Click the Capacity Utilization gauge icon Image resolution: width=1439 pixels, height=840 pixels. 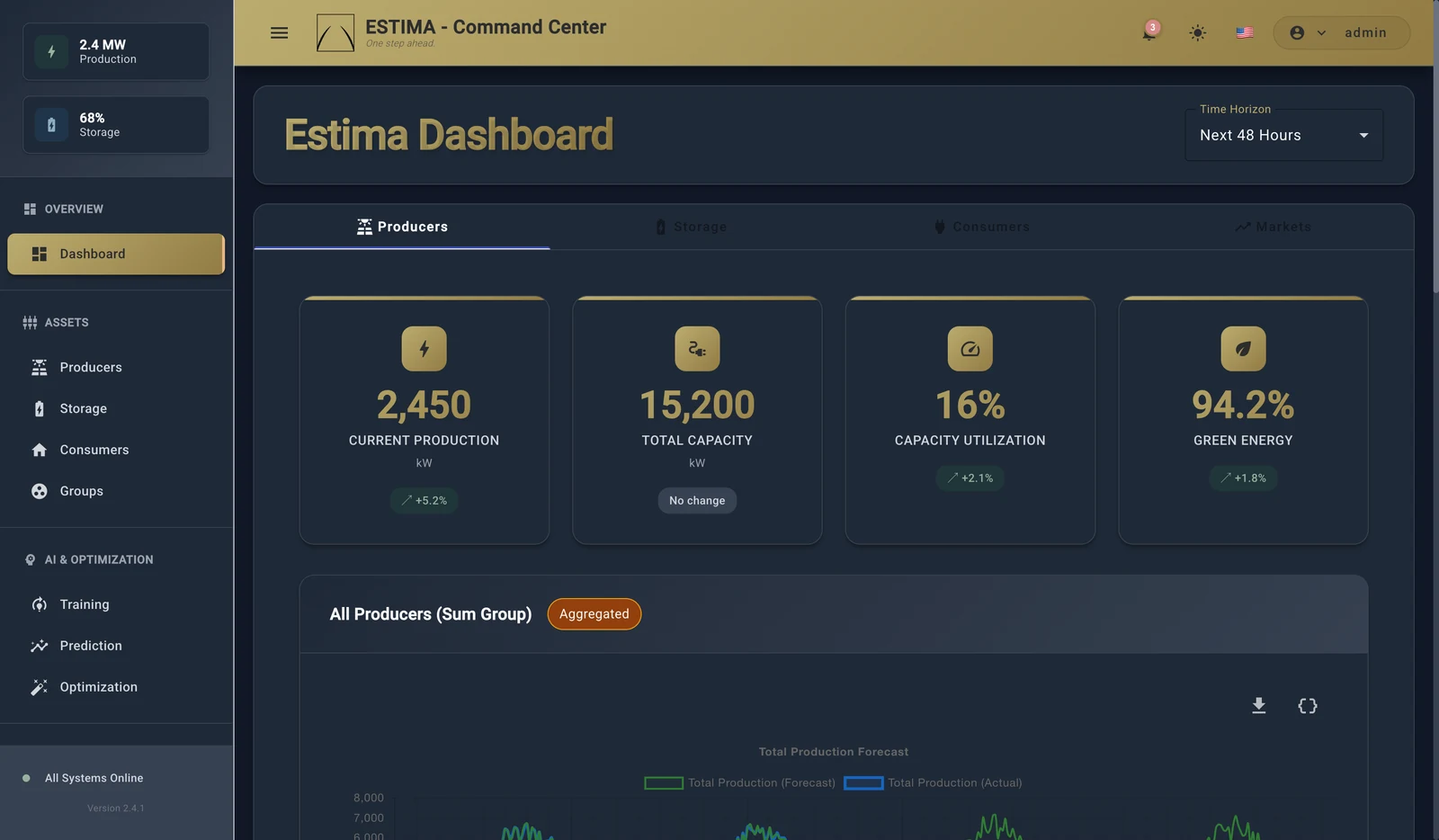coord(970,349)
